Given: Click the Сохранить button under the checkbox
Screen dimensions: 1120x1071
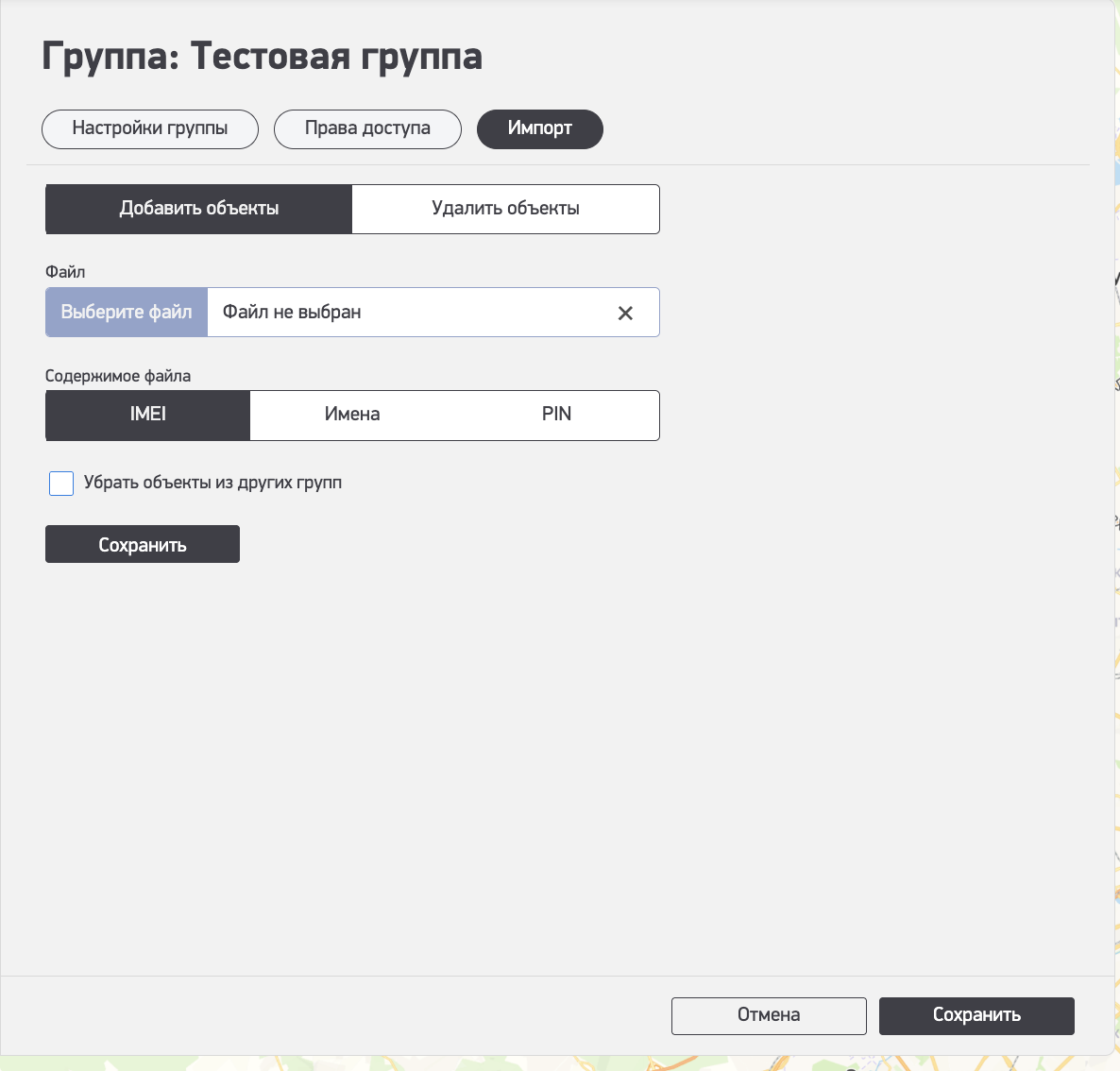Looking at the screenshot, I should coord(143,545).
